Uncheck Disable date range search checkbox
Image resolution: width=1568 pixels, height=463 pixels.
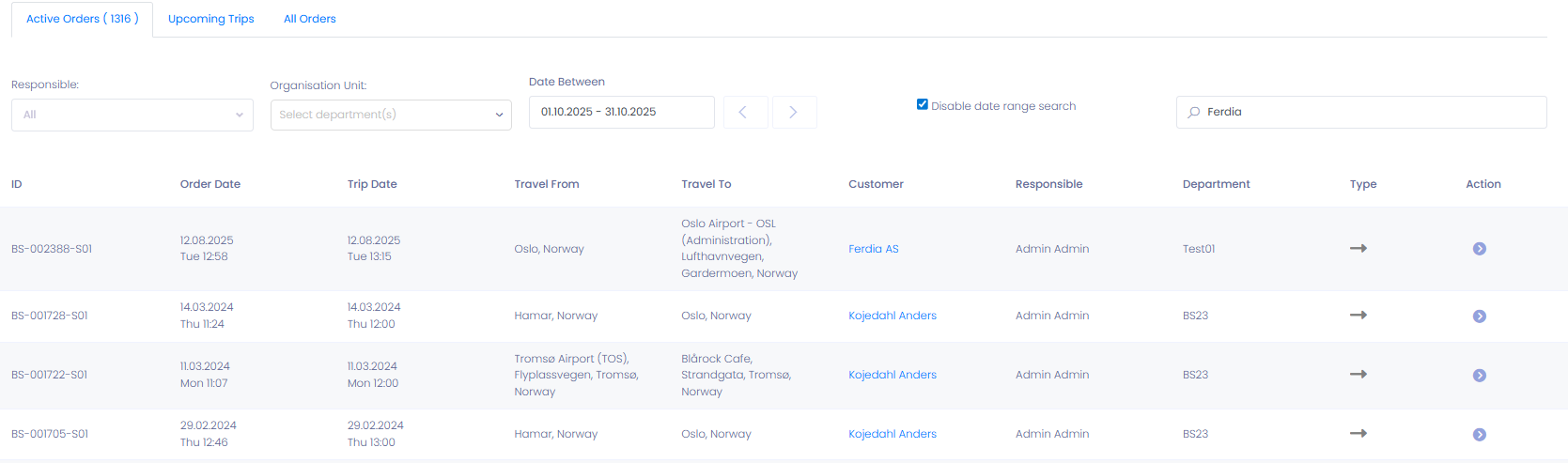point(923,104)
